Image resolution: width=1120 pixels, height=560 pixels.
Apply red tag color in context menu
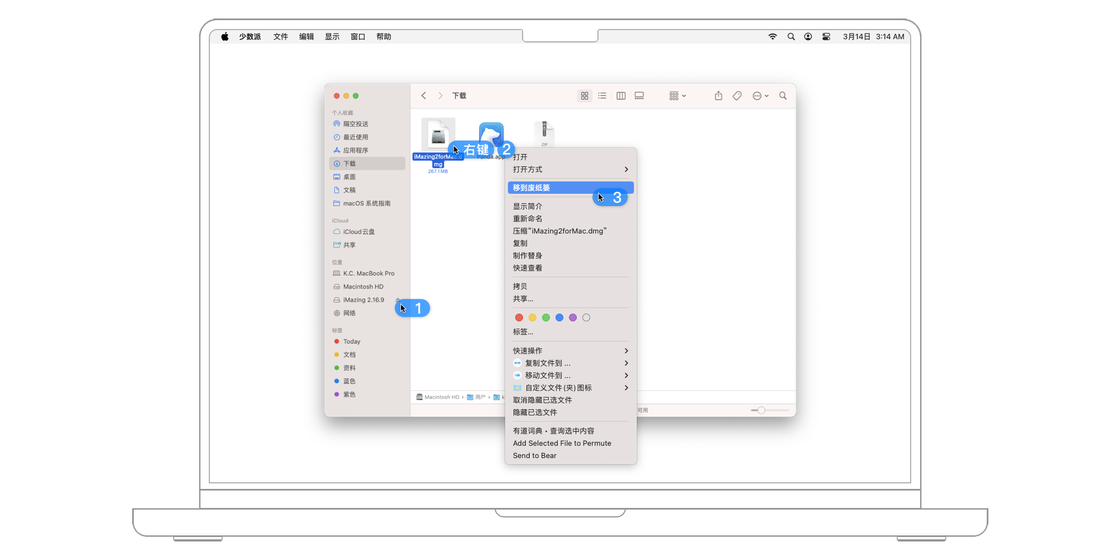519,317
